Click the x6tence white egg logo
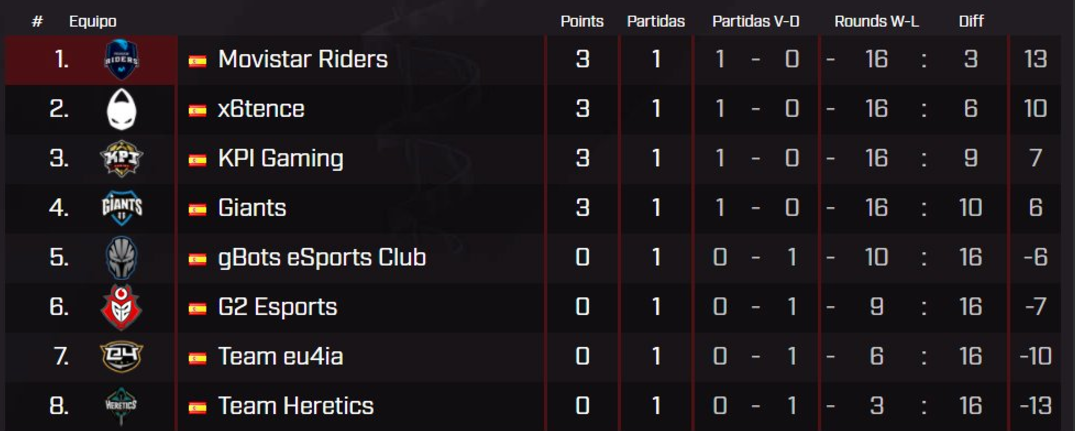The width and height of the screenshot is (1076, 432). 121,109
